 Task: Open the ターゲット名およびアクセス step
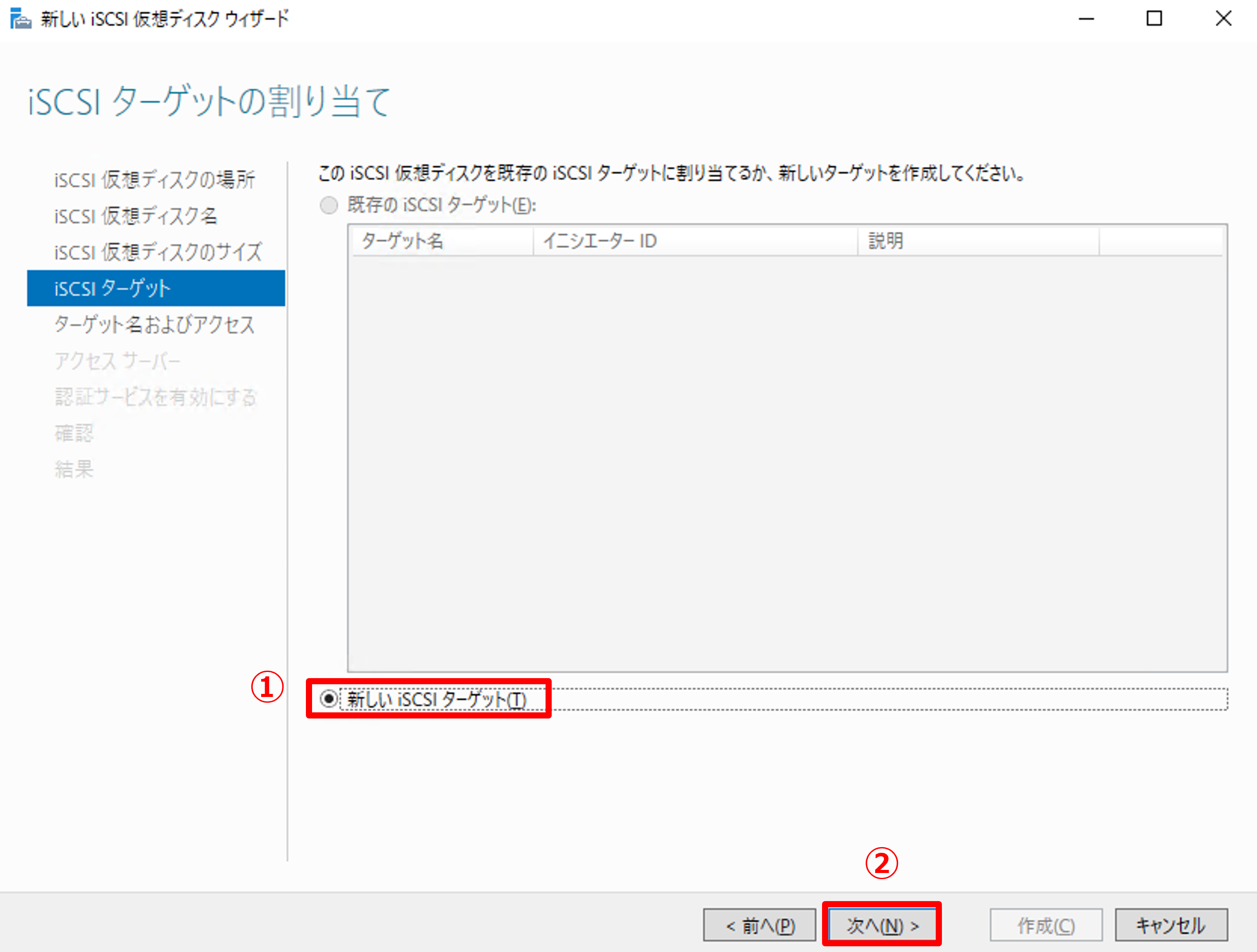154,324
